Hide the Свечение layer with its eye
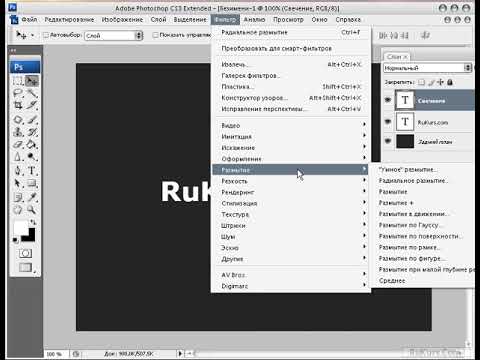The image size is (480, 360). pyautogui.click(x=388, y=100)
